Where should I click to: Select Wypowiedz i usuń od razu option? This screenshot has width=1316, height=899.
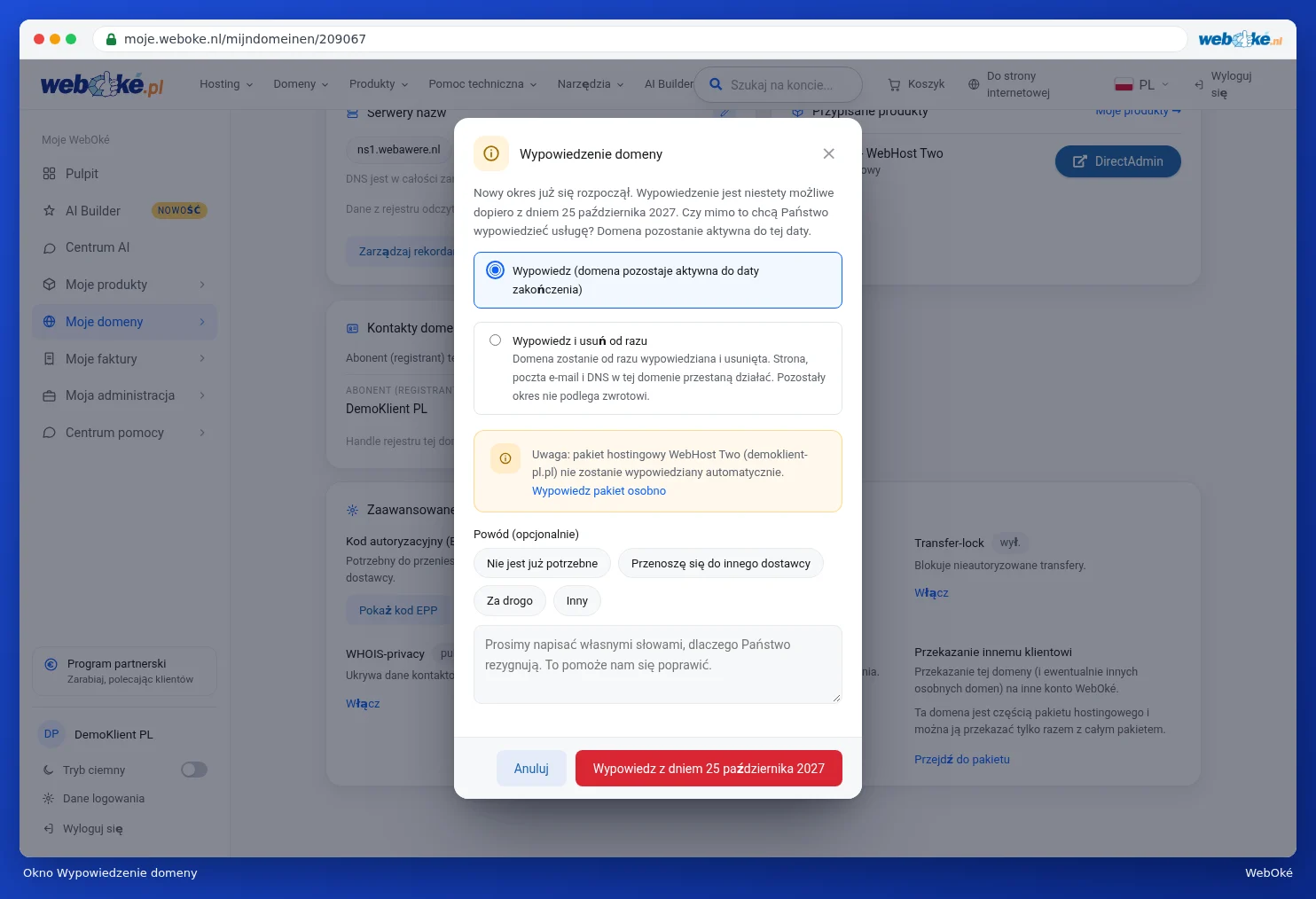click(658, 368)
